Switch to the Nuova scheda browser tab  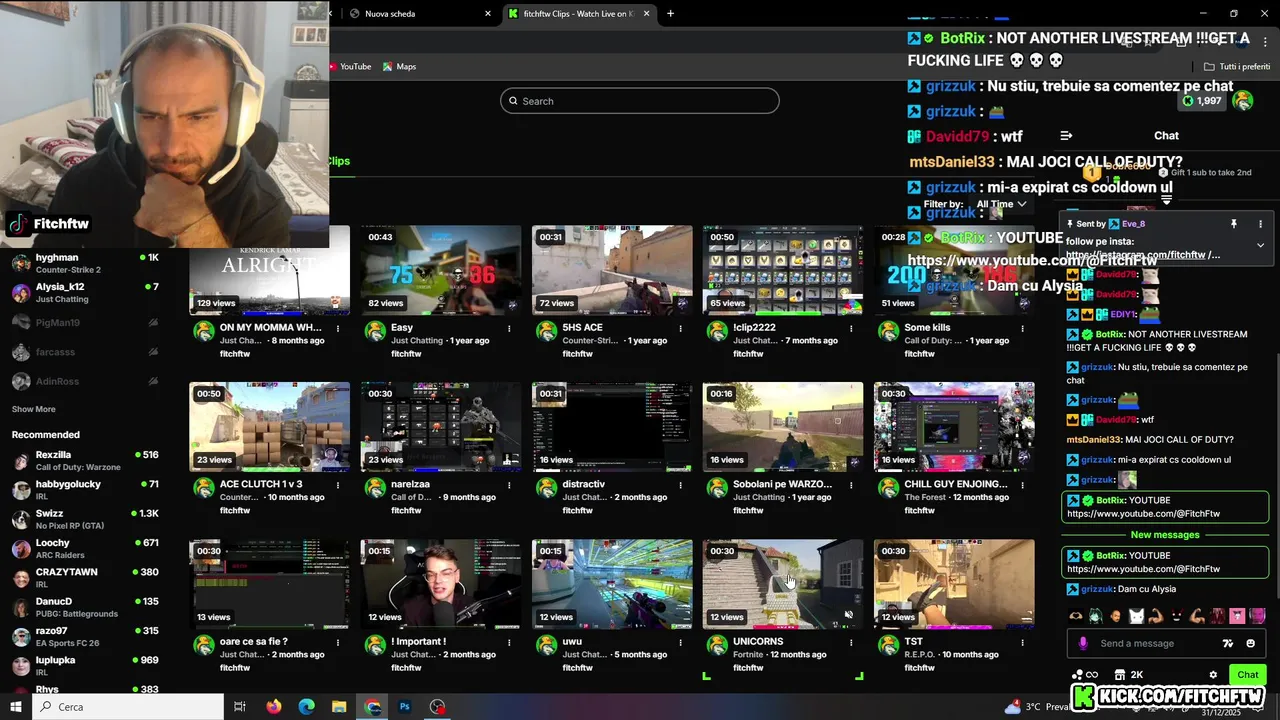point(420,14)
